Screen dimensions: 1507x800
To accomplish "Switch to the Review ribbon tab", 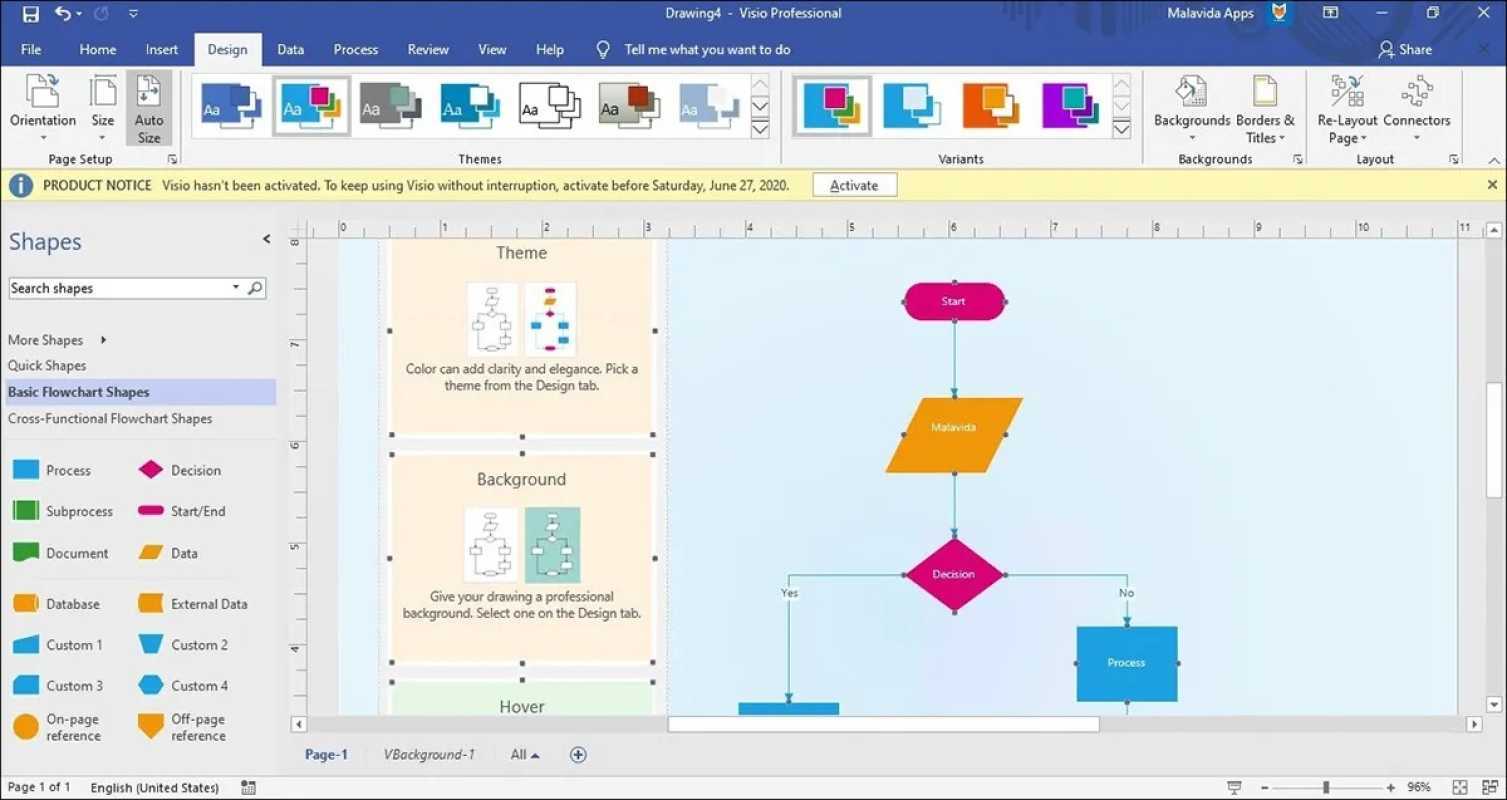I will point(427,49).
